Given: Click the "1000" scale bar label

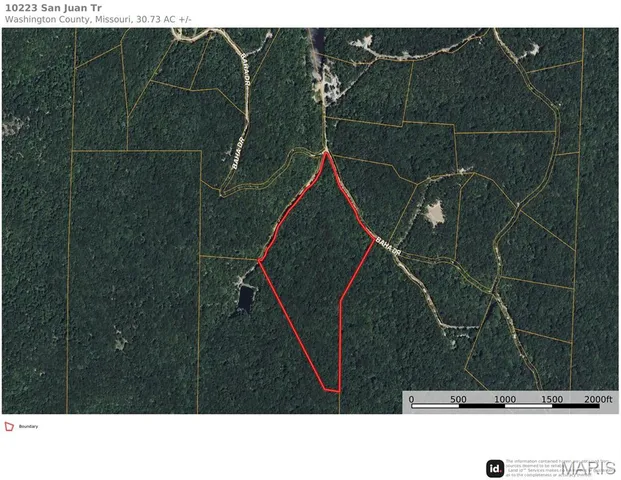Looking at the screenshot, I should tap(505, 399).
